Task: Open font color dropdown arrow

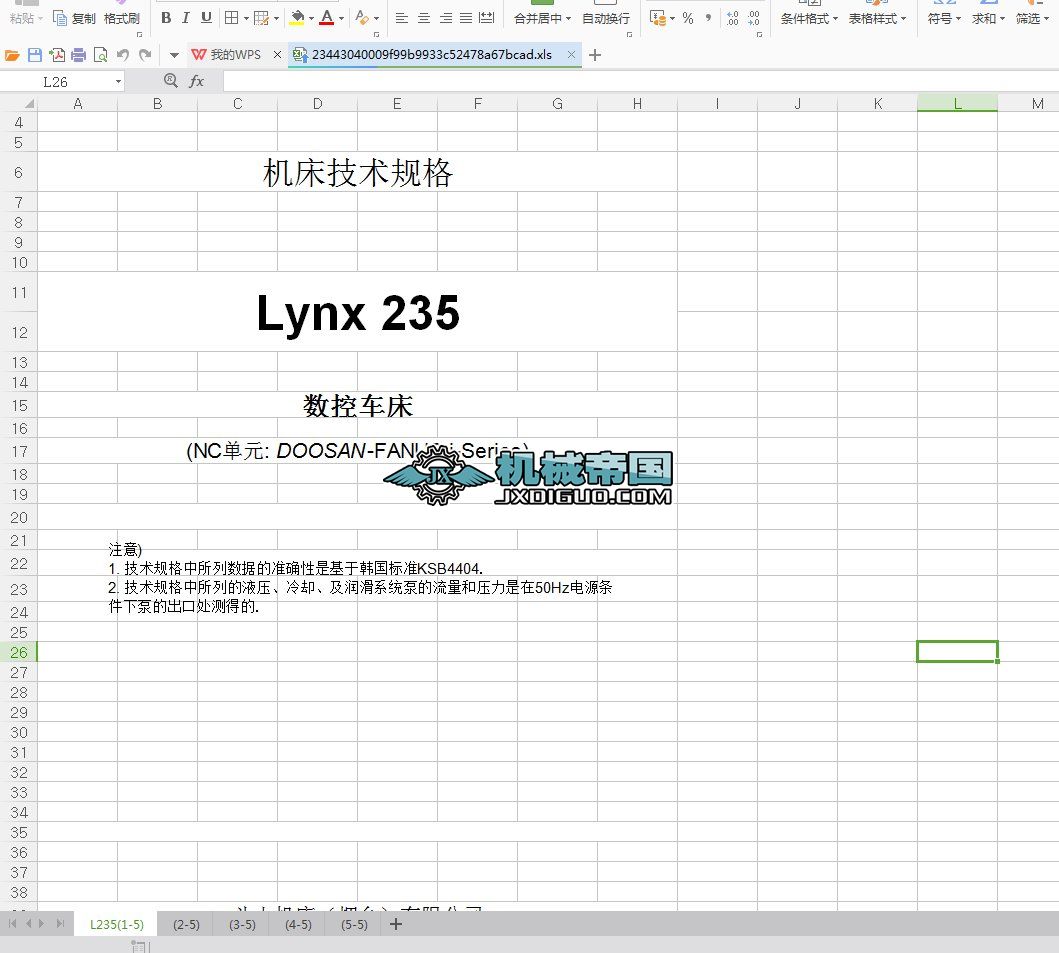Action: coord(341,19)
